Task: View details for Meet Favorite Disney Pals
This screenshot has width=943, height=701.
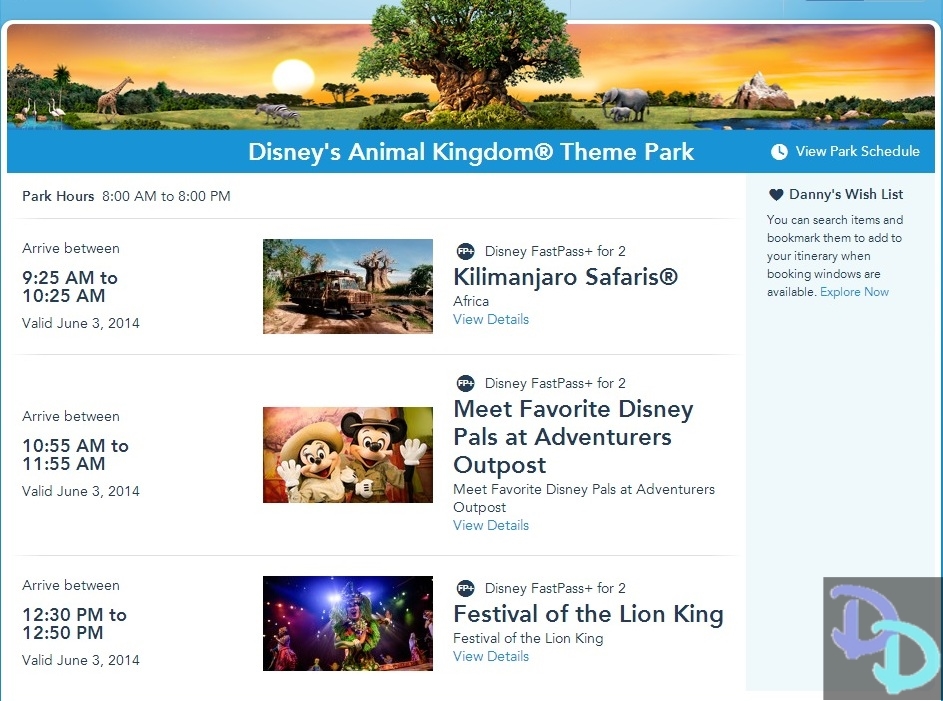Action: pos(491,526)
